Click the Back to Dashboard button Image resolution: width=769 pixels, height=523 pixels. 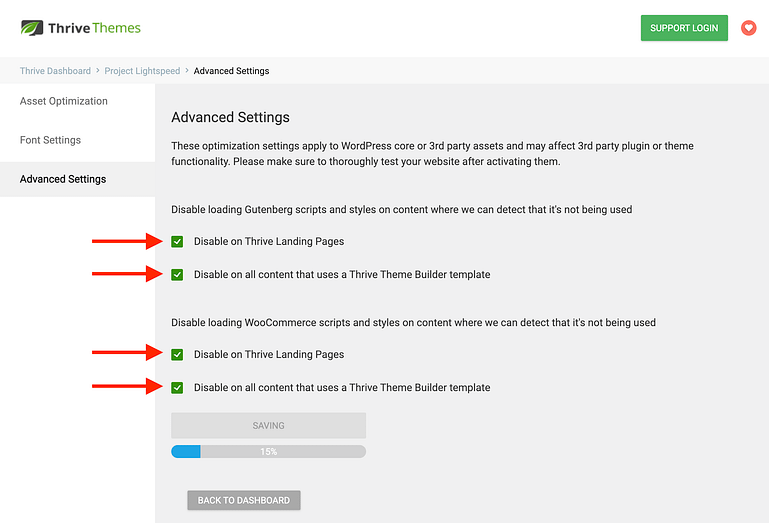tap(244, 500)
